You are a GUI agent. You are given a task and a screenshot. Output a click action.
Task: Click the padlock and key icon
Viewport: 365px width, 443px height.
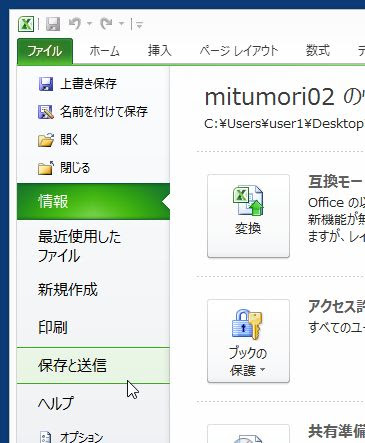point(247,325)
